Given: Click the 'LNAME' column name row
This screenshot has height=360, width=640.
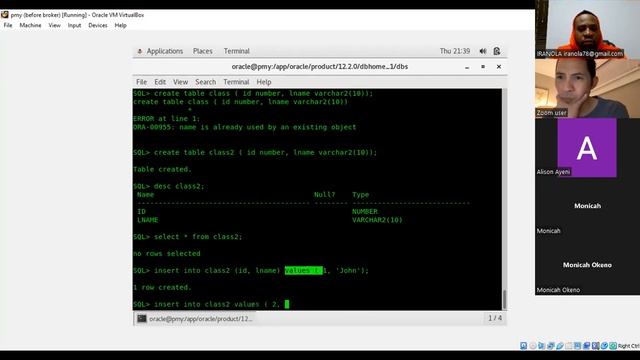Looking at the screenshot, I should [x=147, y=220].
